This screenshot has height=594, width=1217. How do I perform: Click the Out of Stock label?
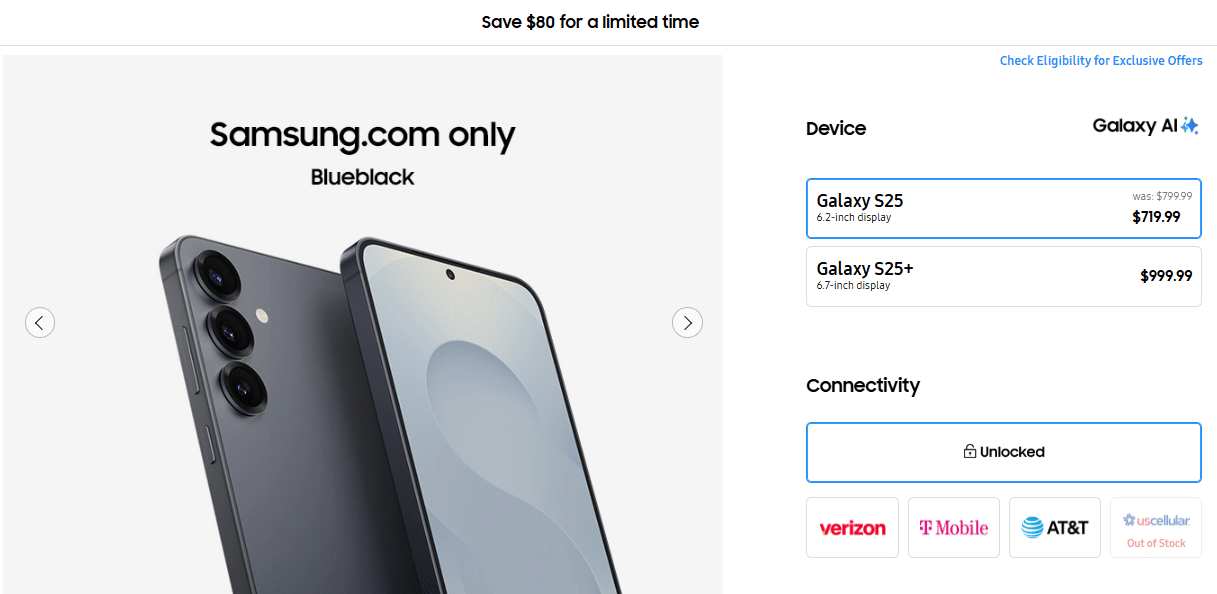[1156, 543]
